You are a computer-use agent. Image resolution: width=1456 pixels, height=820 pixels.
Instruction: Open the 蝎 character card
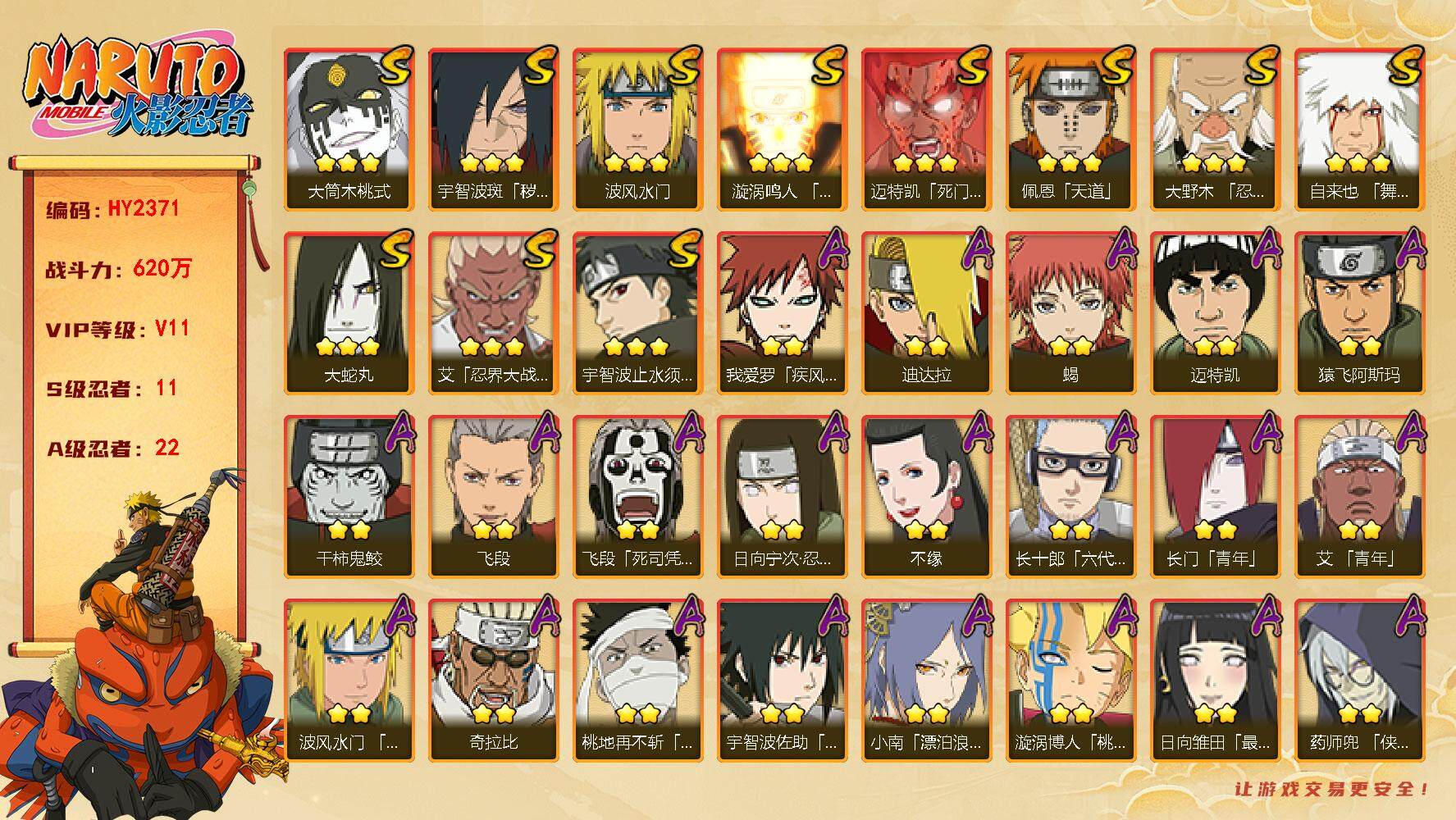1071,312
